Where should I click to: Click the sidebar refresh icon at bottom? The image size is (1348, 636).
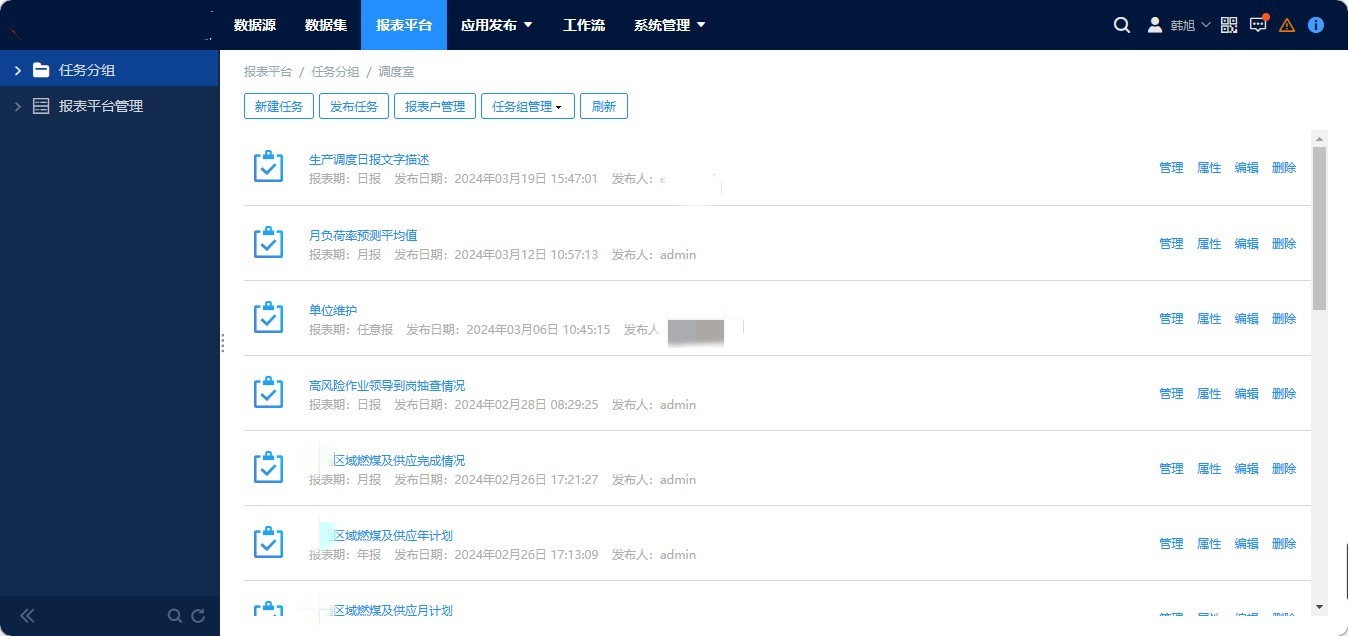click(x=198, y=616)
